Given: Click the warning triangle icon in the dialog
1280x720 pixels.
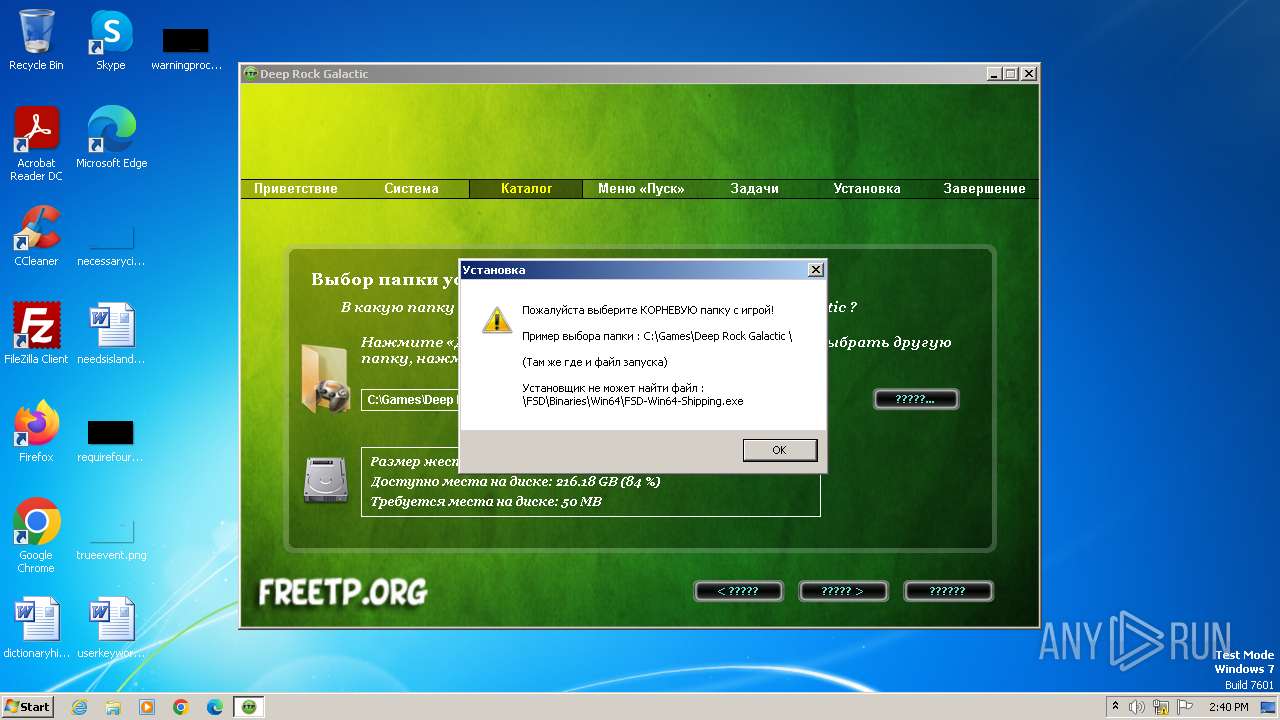Looking at the screenshot, I should coord(497,319).
